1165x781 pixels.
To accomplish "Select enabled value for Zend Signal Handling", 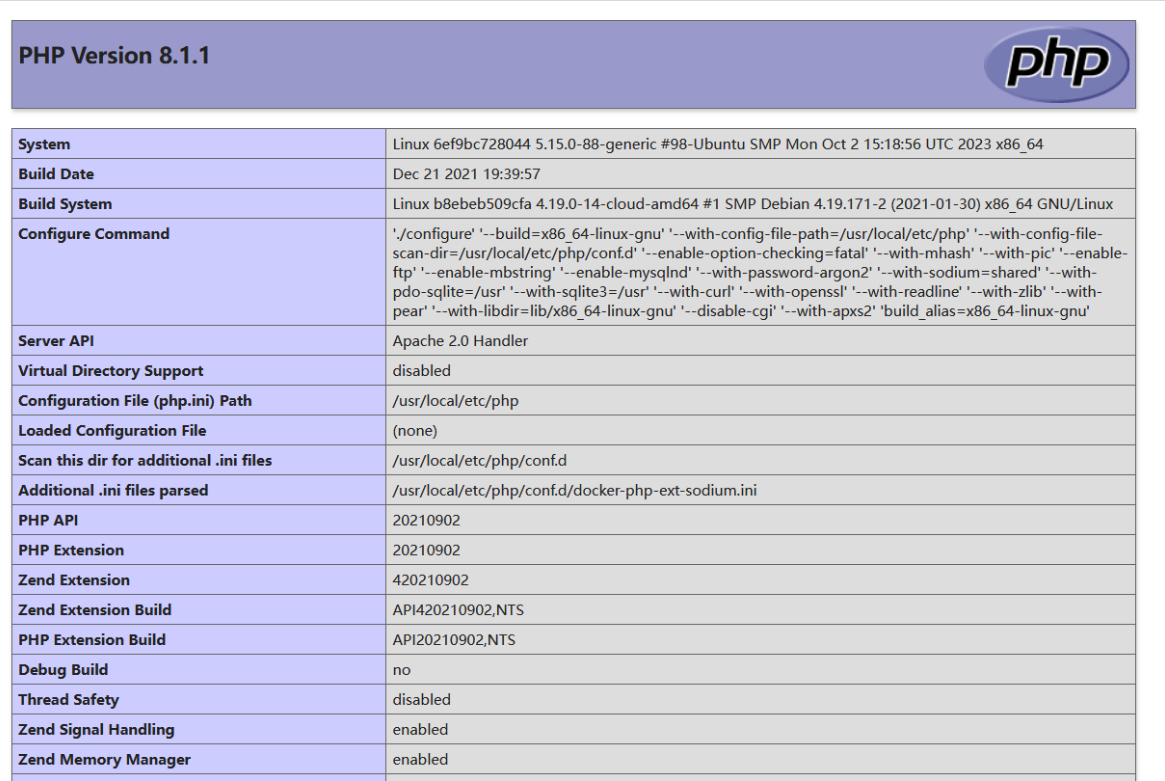I will click(x=421, y=730).
